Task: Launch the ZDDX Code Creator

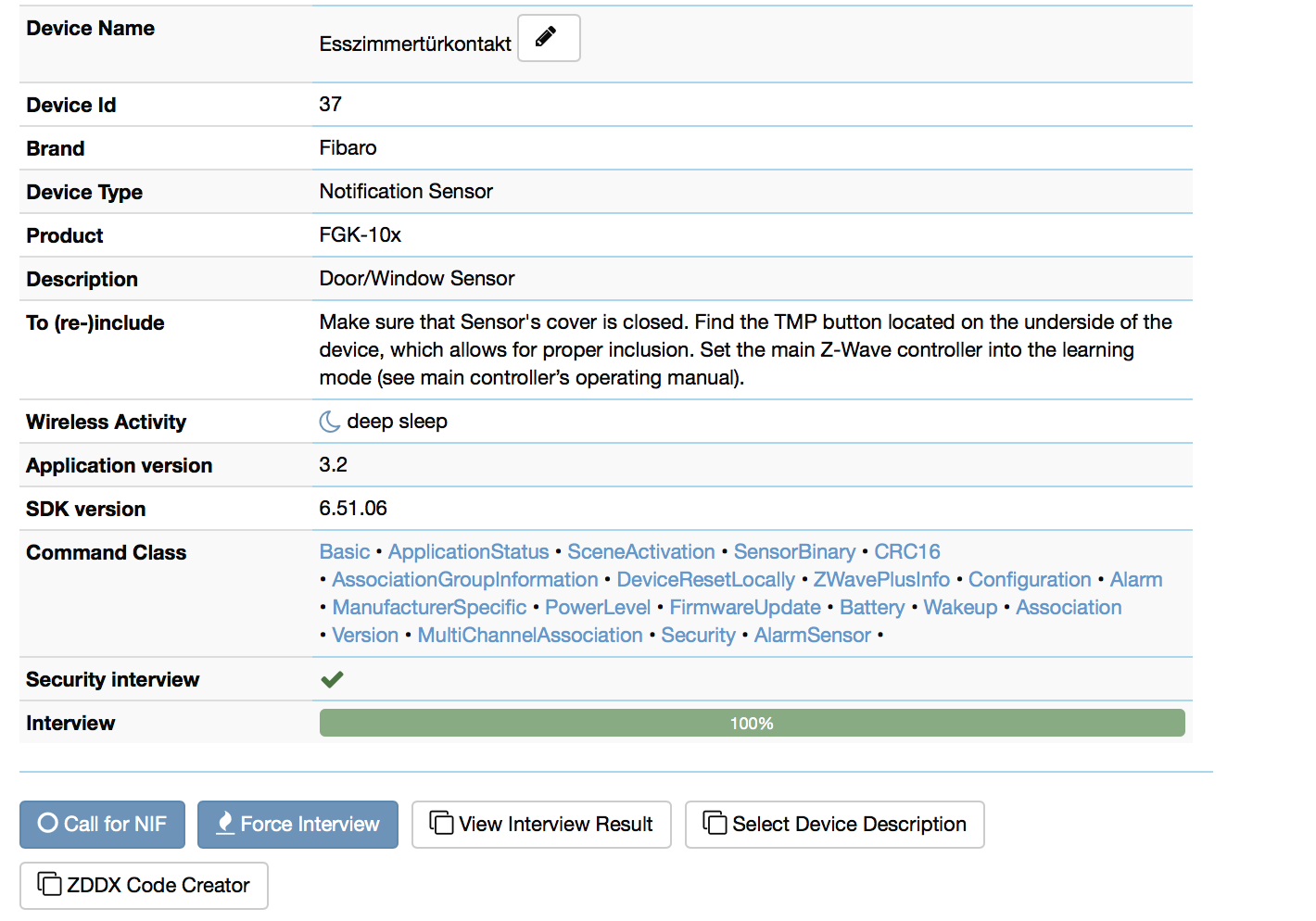Action: click(x=144, y=885)
